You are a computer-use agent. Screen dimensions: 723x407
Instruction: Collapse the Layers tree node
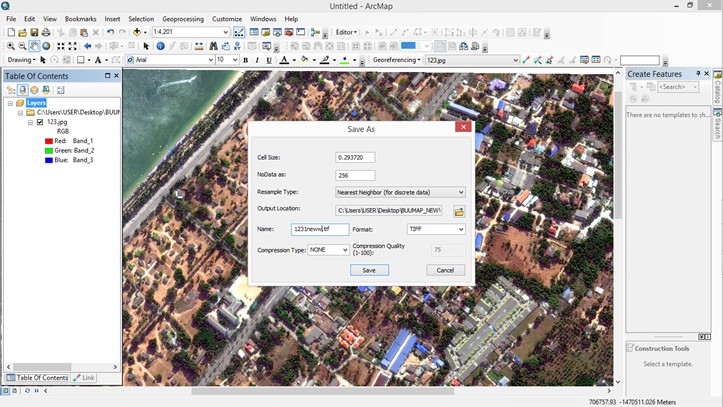(x=10, y=102)
